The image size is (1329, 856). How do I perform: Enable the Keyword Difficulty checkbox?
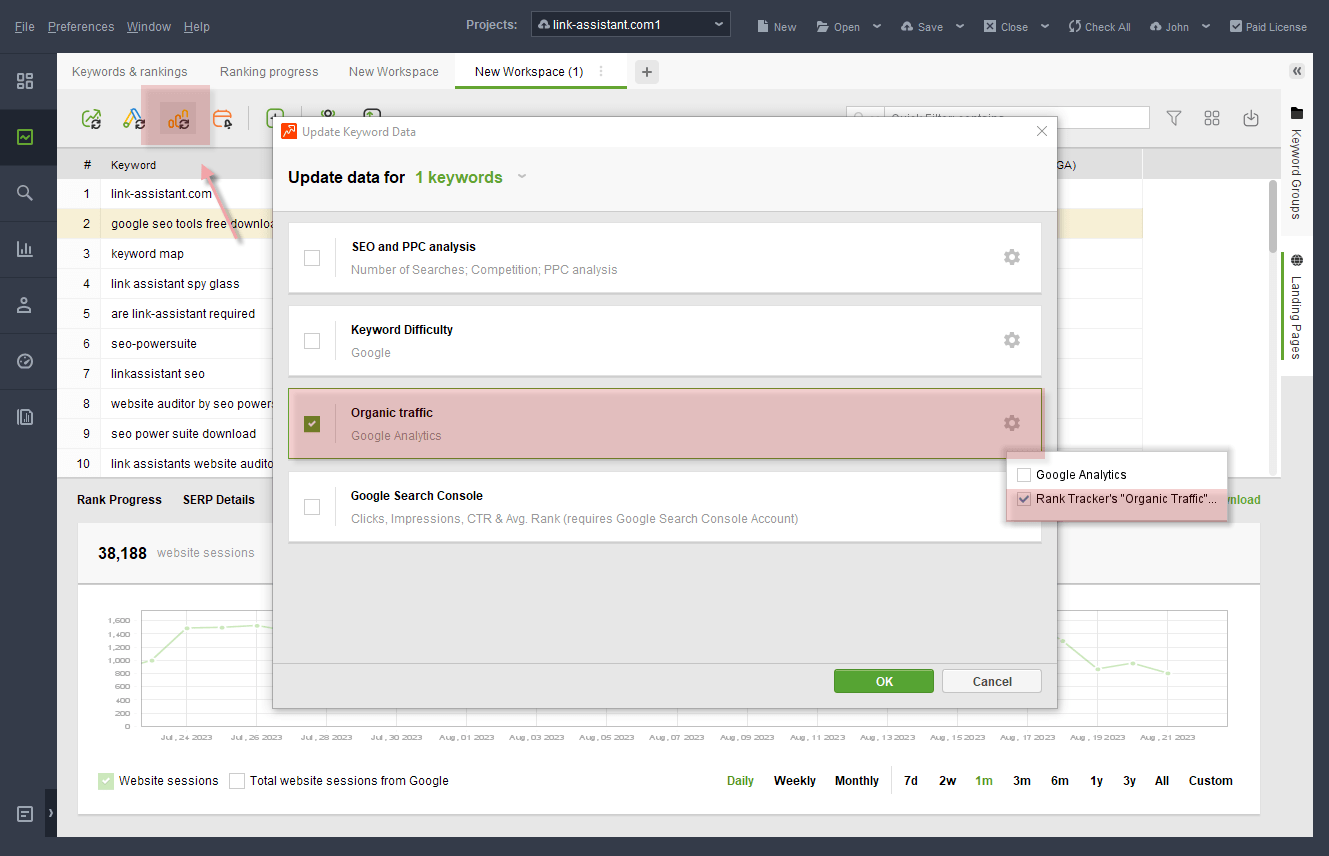click(312, 341)
